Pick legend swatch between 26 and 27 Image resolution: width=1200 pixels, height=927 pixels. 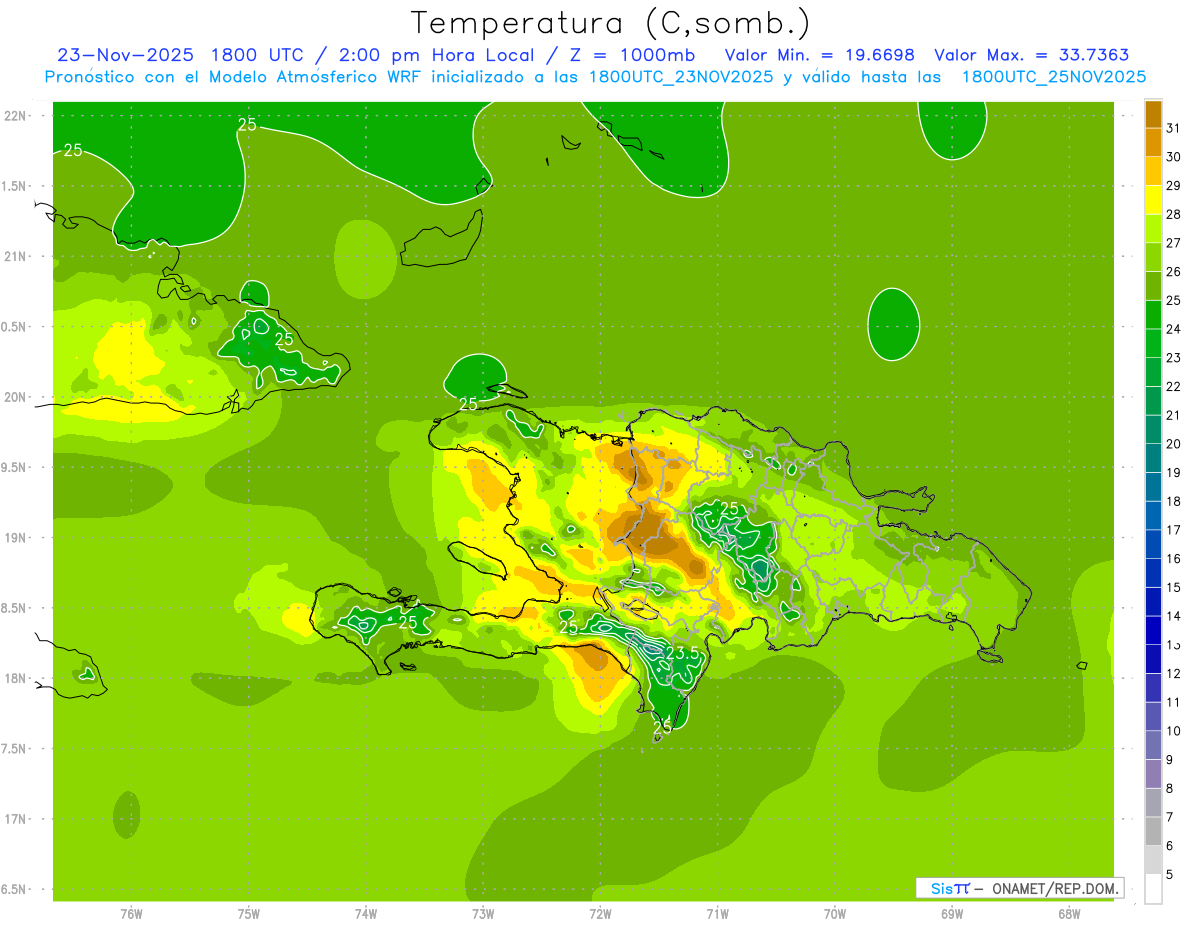click(x=1154, y=257)
